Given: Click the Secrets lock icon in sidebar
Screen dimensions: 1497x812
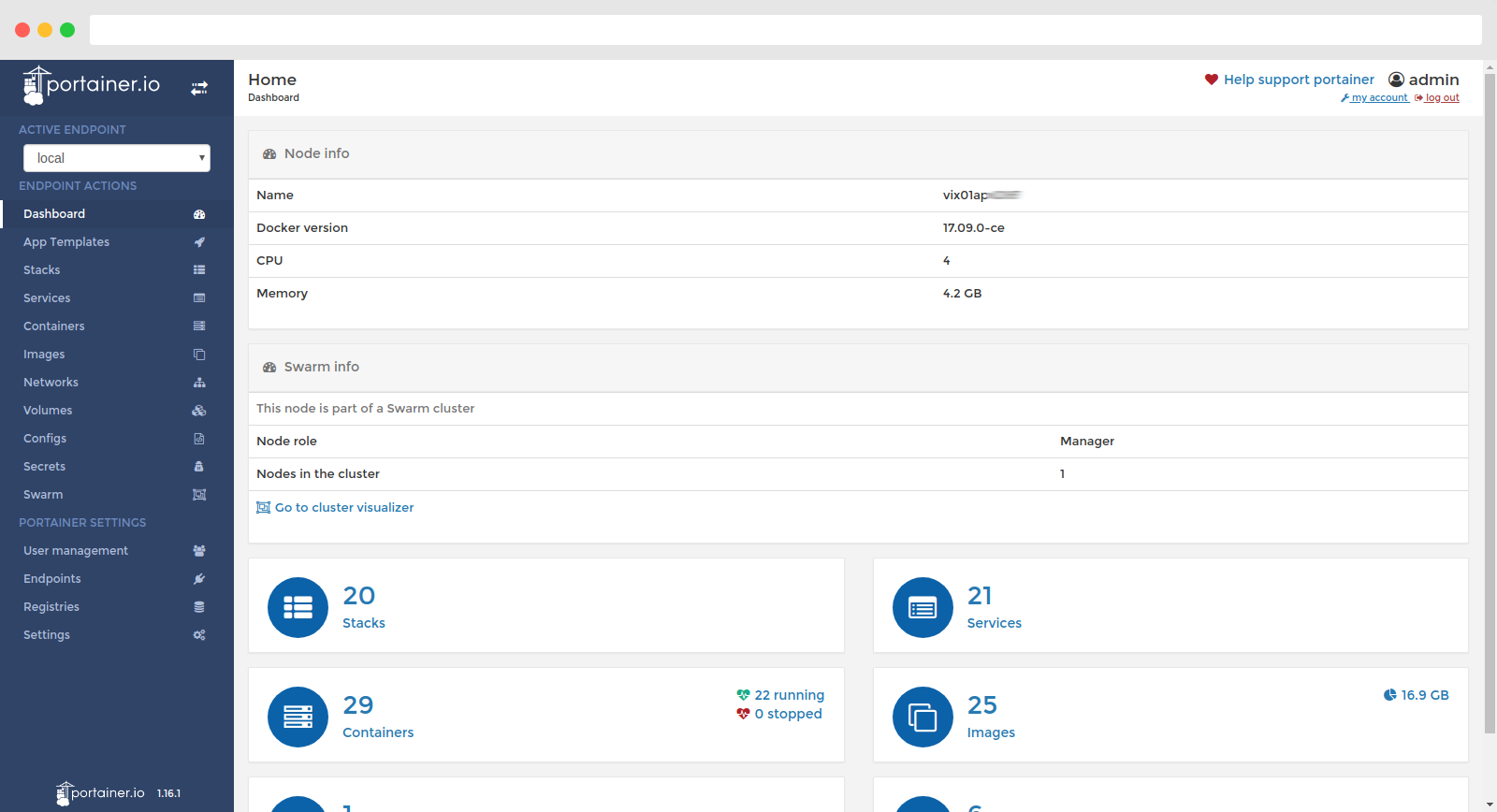Looking at the screenshot, I should [x=199, y=467].
